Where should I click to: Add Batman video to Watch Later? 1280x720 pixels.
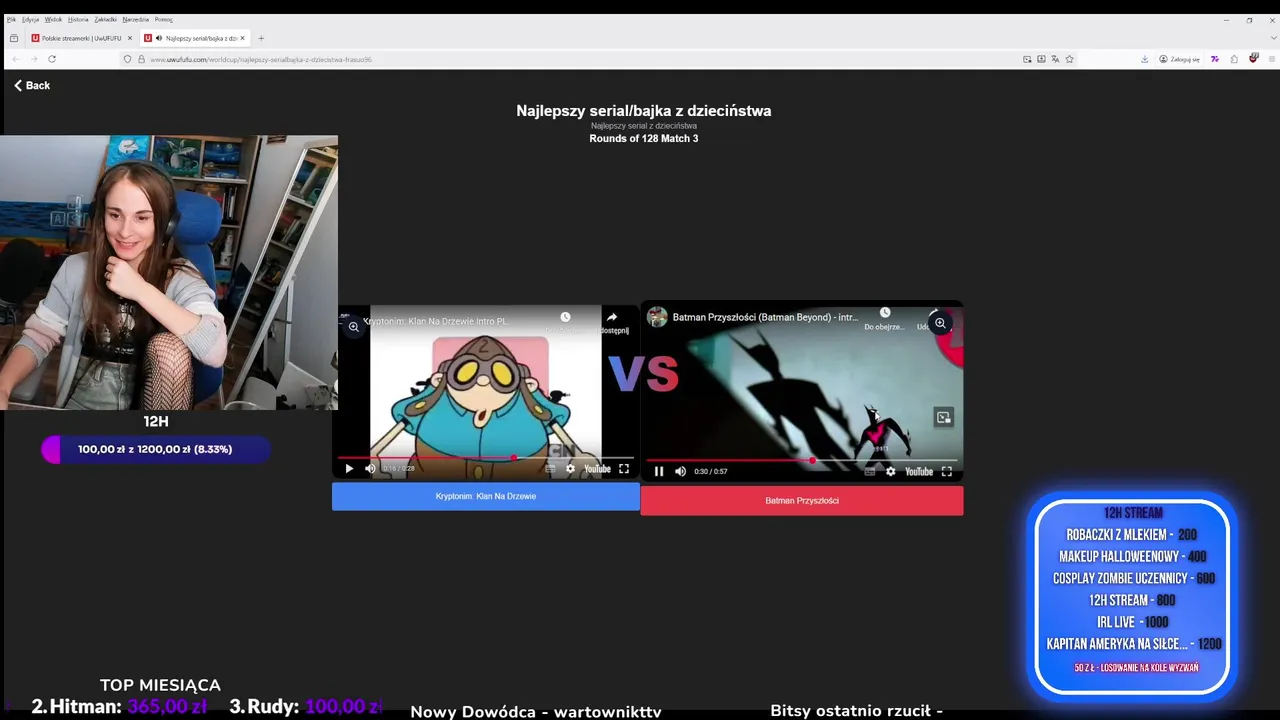pyautogui.click(x=885, y=313)
